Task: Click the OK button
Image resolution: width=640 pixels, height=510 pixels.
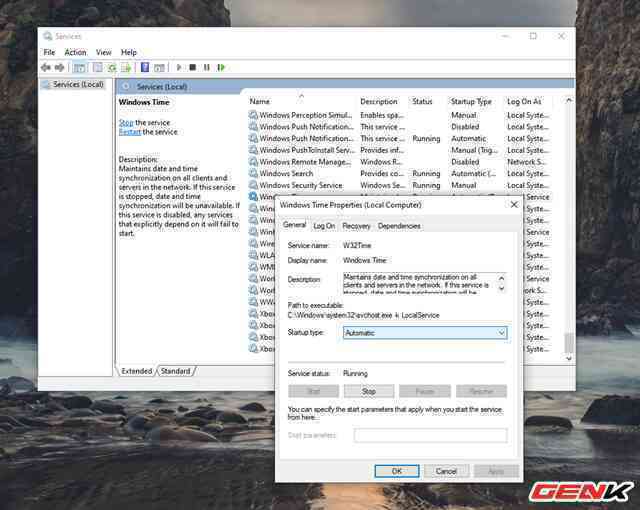Action: (397, 471)
